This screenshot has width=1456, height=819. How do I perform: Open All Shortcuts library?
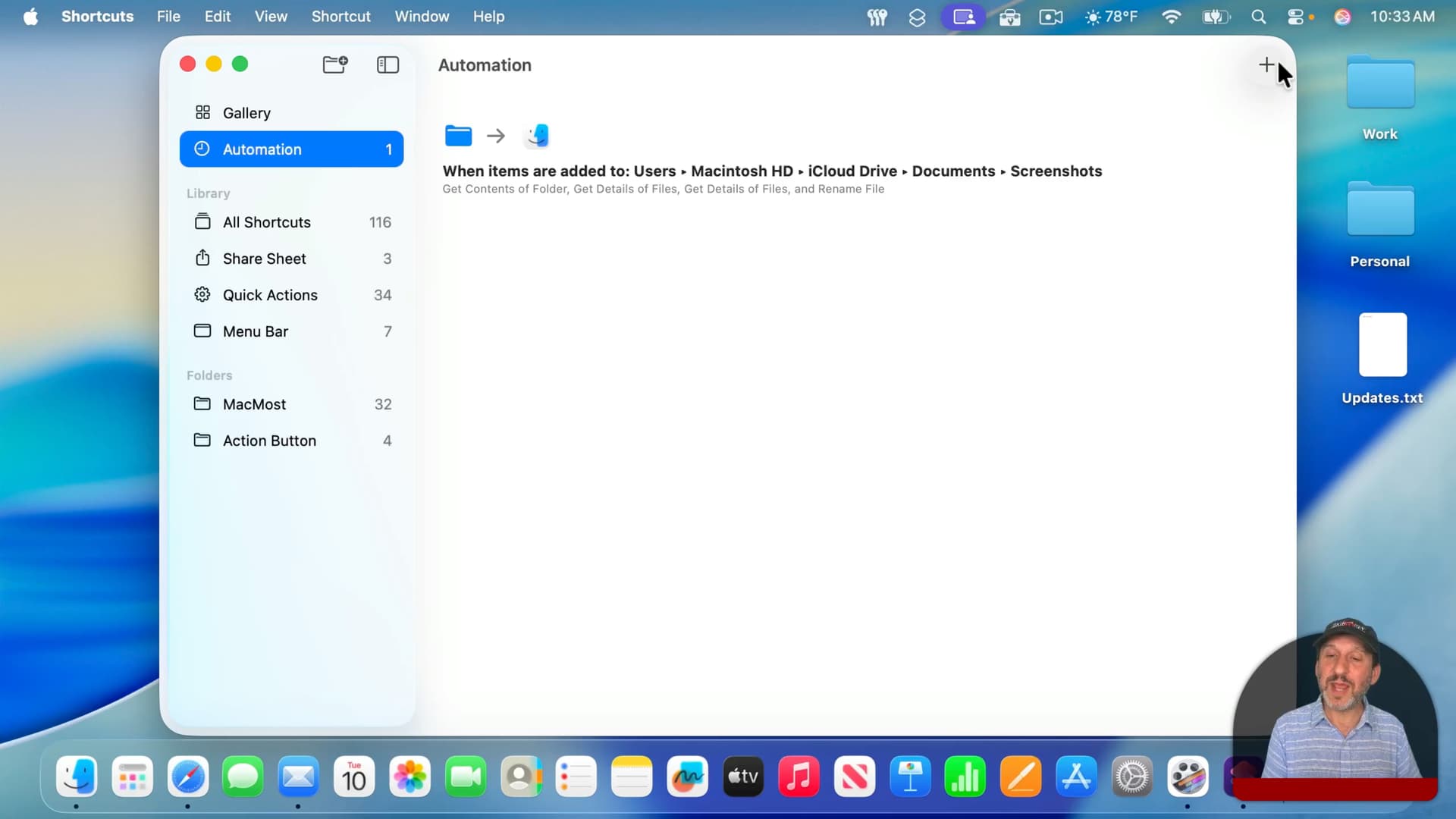(267, 222)
